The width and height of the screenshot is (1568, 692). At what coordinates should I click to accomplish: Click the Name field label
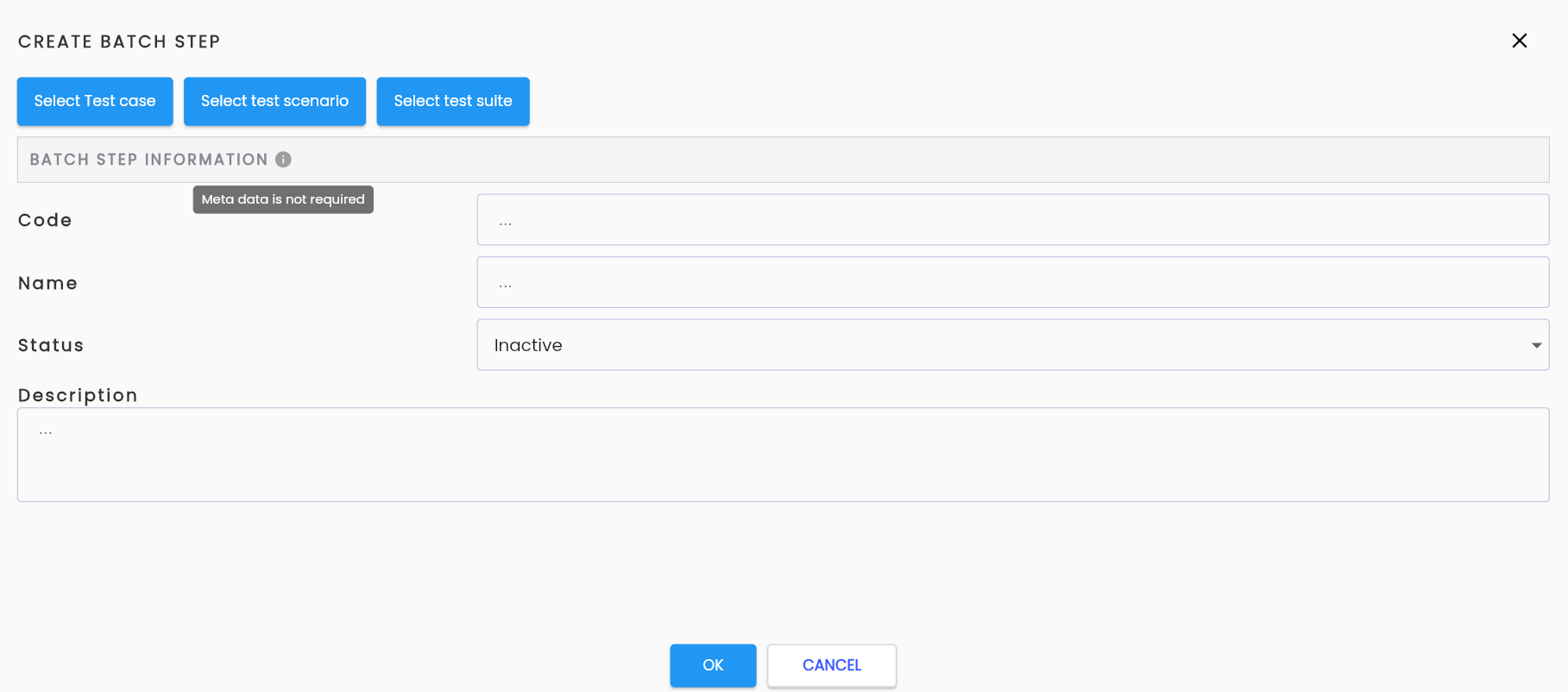[x=47, y=283]
